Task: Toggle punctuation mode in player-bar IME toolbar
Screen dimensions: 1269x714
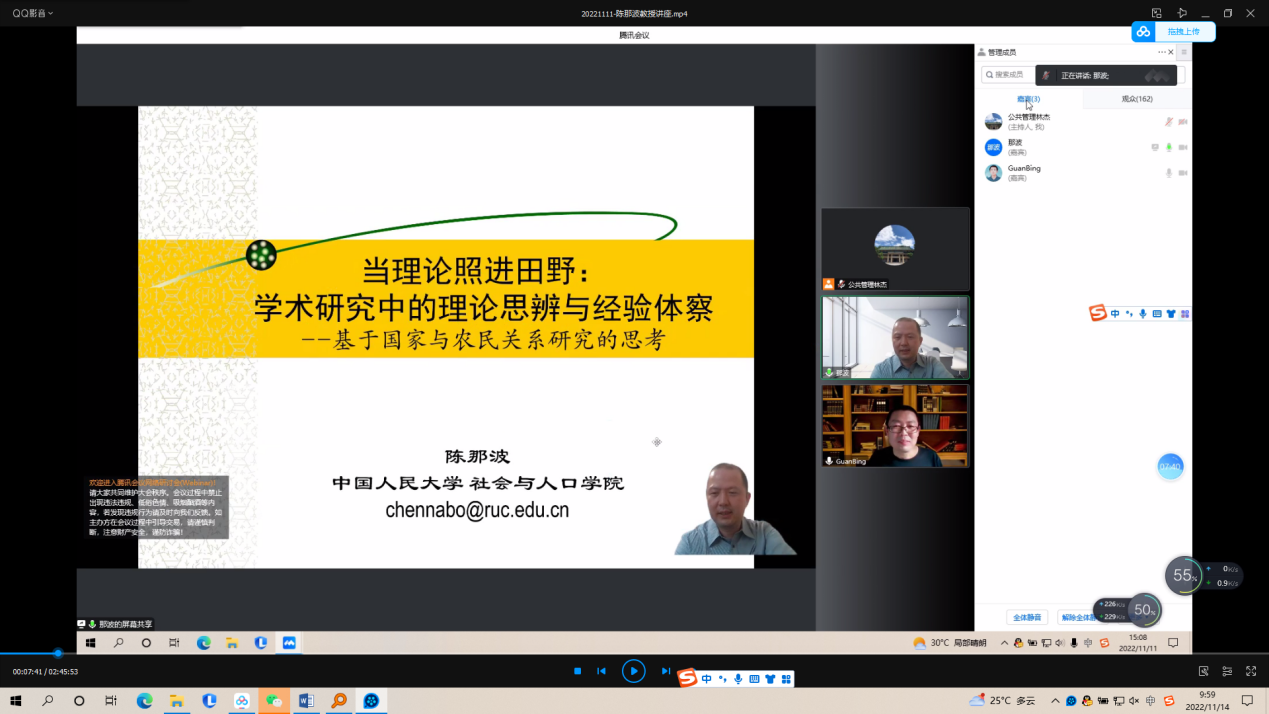Action: point(722,679)
